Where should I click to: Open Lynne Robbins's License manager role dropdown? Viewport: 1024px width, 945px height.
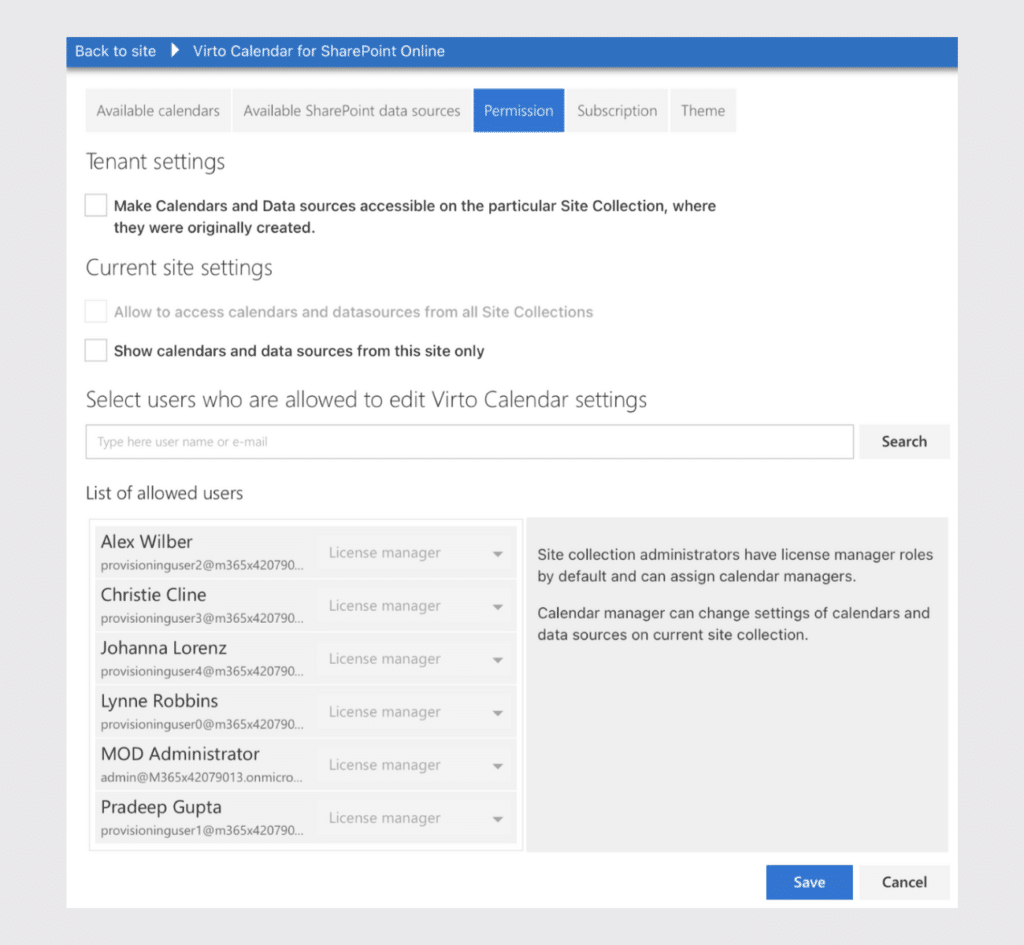pos(415,712)
